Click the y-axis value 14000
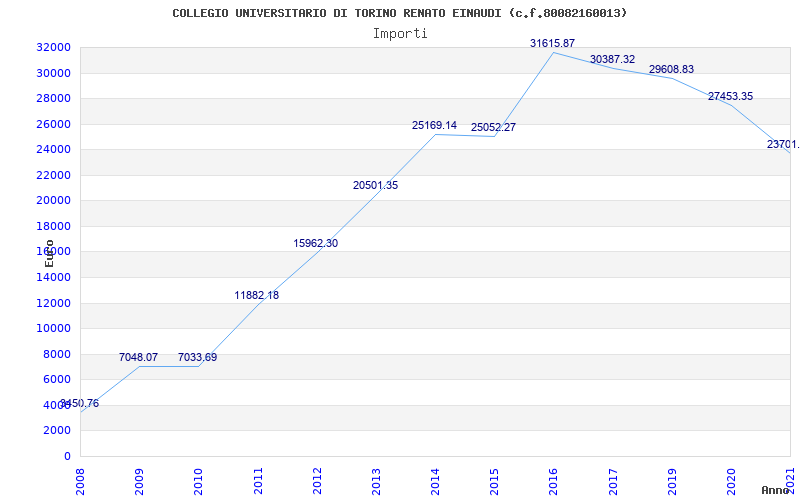Viewport: 800px width, 500px height. (x=53, y=278)
